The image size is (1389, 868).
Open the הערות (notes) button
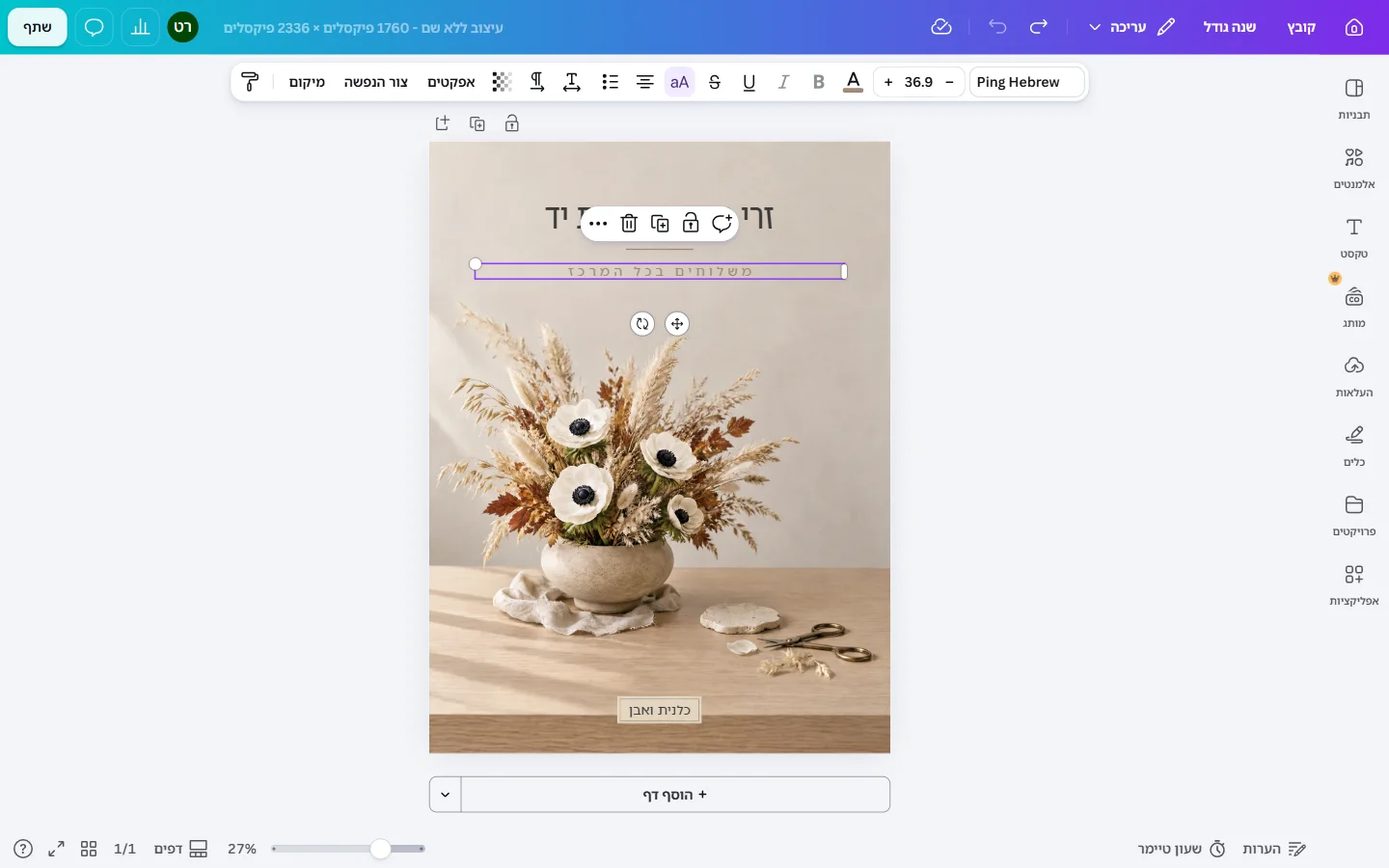pyautogui.click(x=1273, y=849)
